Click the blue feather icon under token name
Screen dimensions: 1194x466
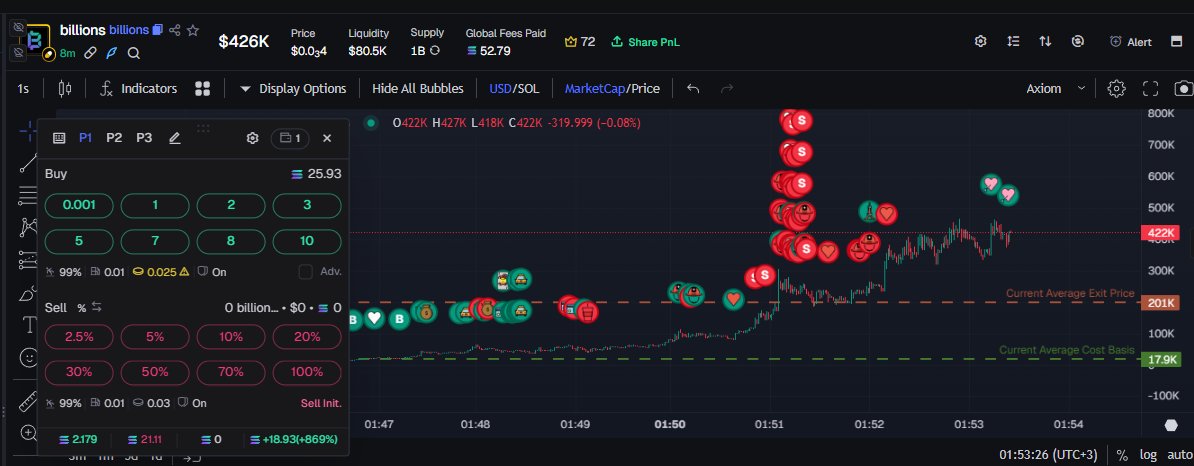click(x=112, y=53)
